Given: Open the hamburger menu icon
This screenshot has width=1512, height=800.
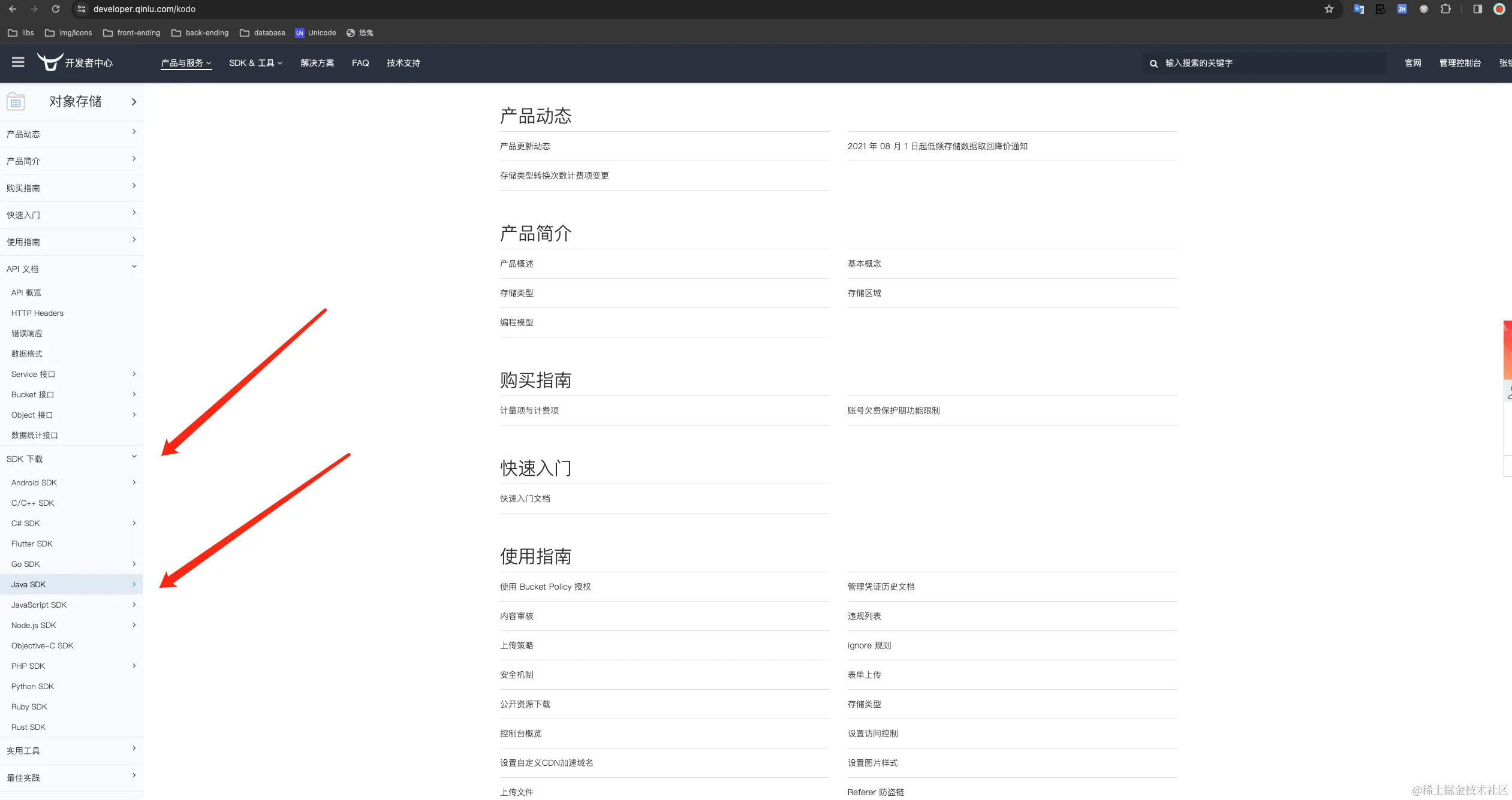Looking at the screenshot, I should click(x=18, y=62).
